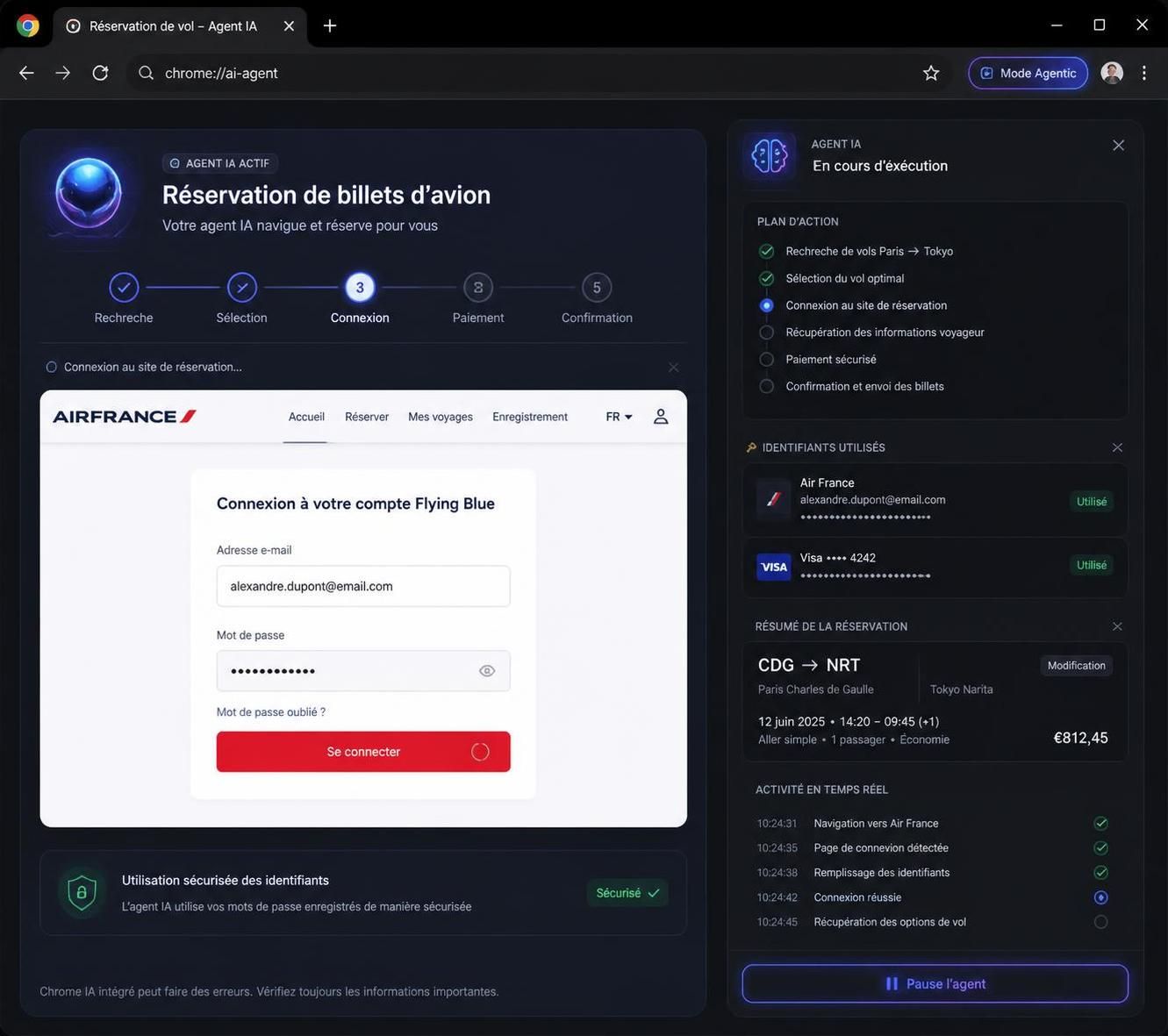Close the Résumé de la réservation section
This screenshot has height=1036, width=1168.
click(1117, 626)
